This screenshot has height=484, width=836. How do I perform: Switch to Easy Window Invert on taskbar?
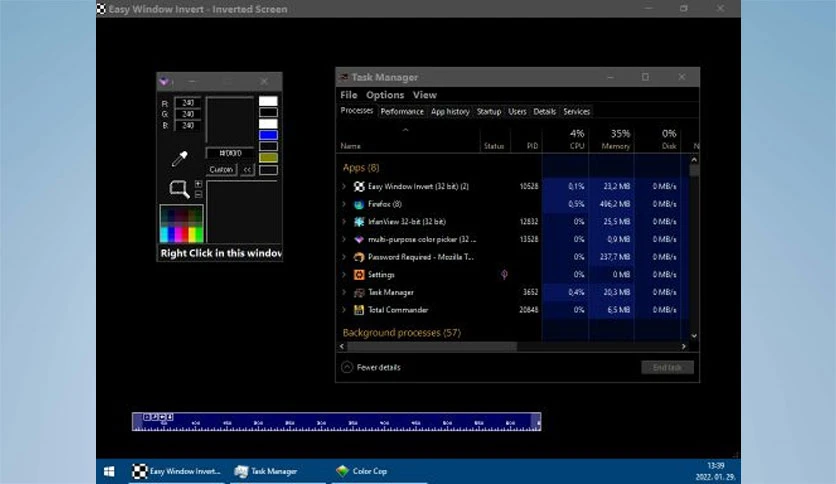coord(176,471)
